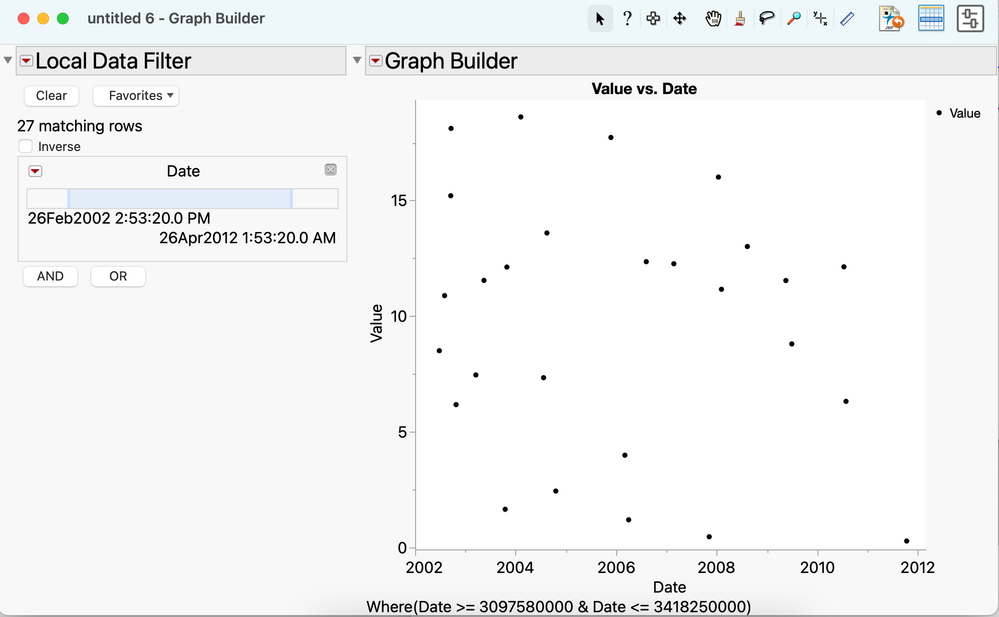
Task: Select the Lasso tool
Action: tap(766, 18)
